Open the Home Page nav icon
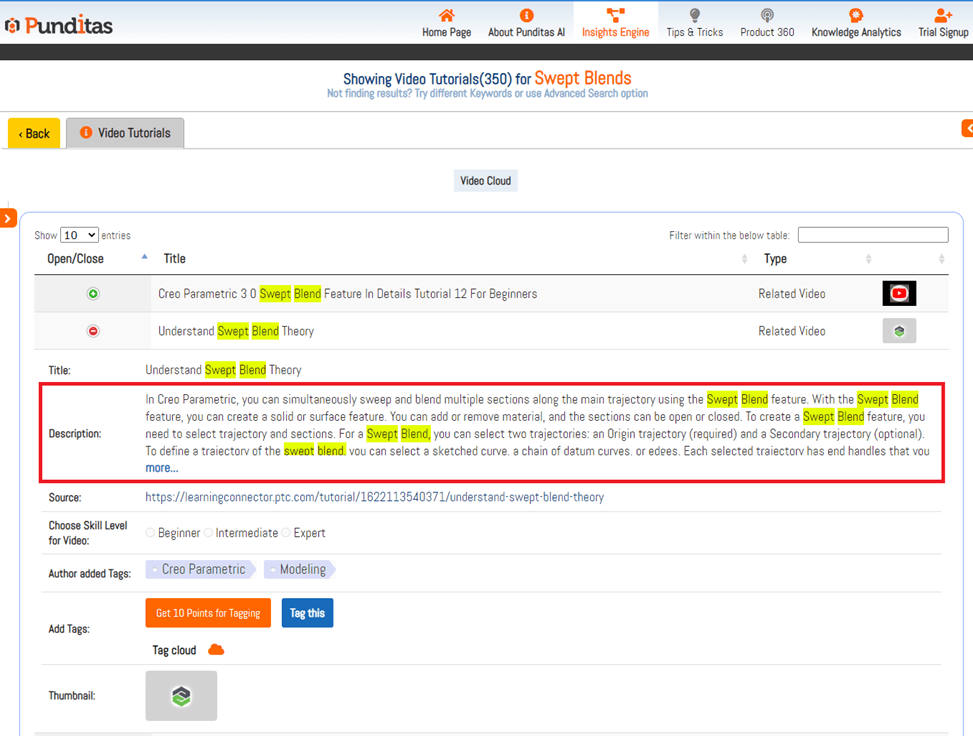This screenshot has width=973, height=736. pyautogui.click(x=446, y=15)
